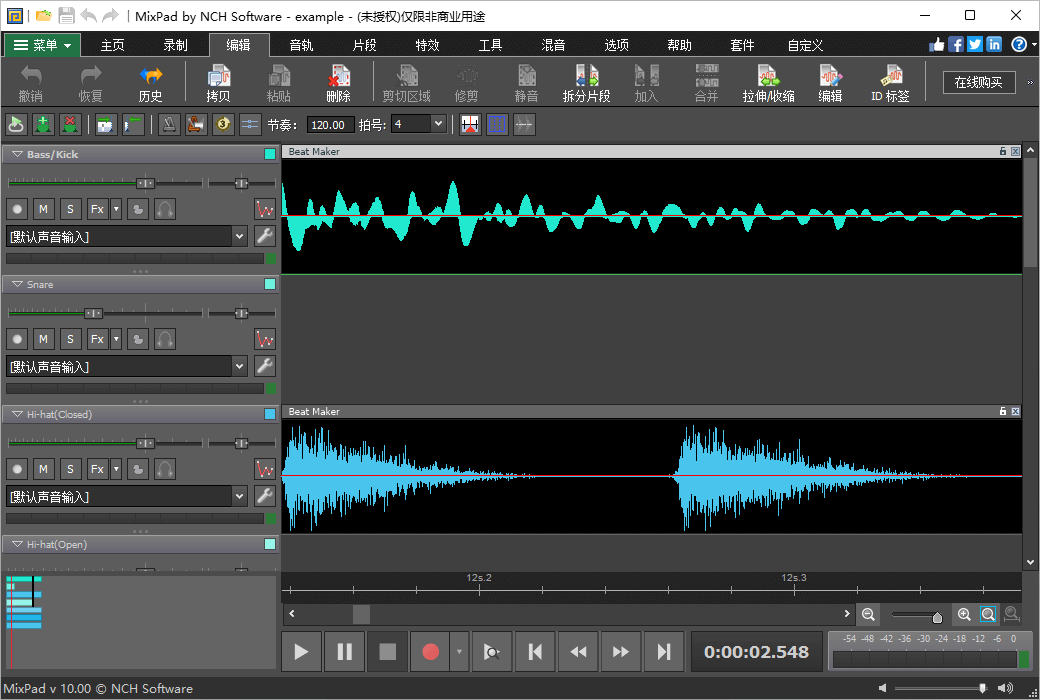Open input dropdown on Snare track

(239, 366)
